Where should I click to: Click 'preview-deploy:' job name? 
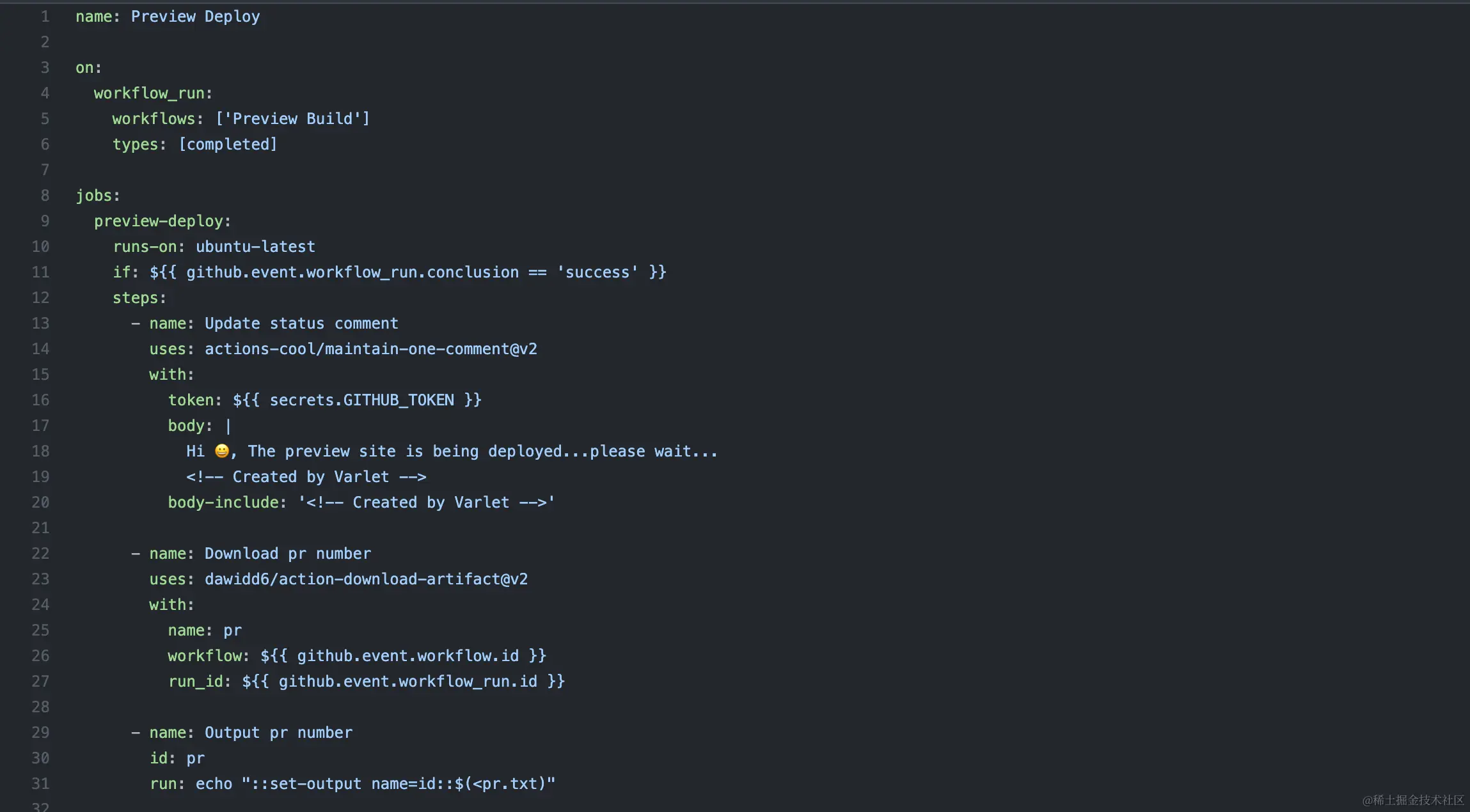162,221
